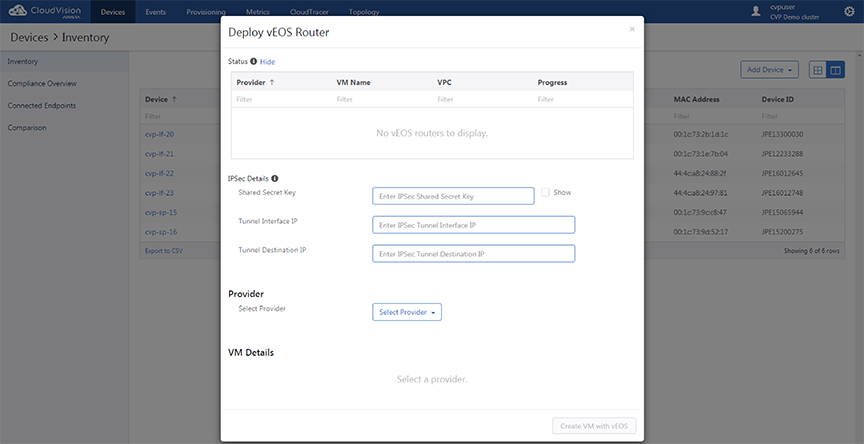Click the cvpuser profile icon

tap(756, 11)
